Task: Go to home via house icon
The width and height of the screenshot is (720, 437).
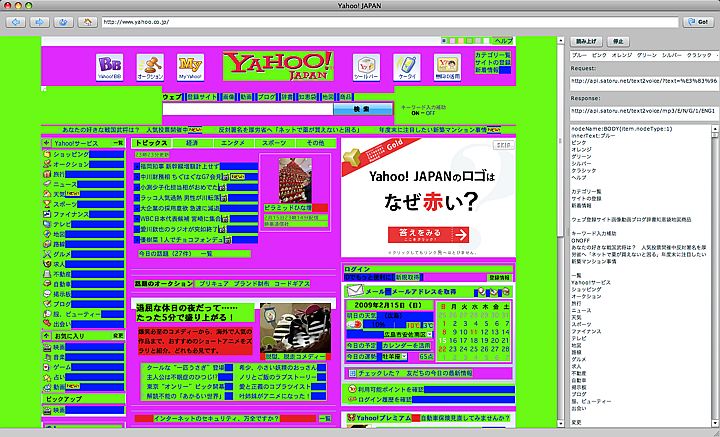Action: pos(88,21)
